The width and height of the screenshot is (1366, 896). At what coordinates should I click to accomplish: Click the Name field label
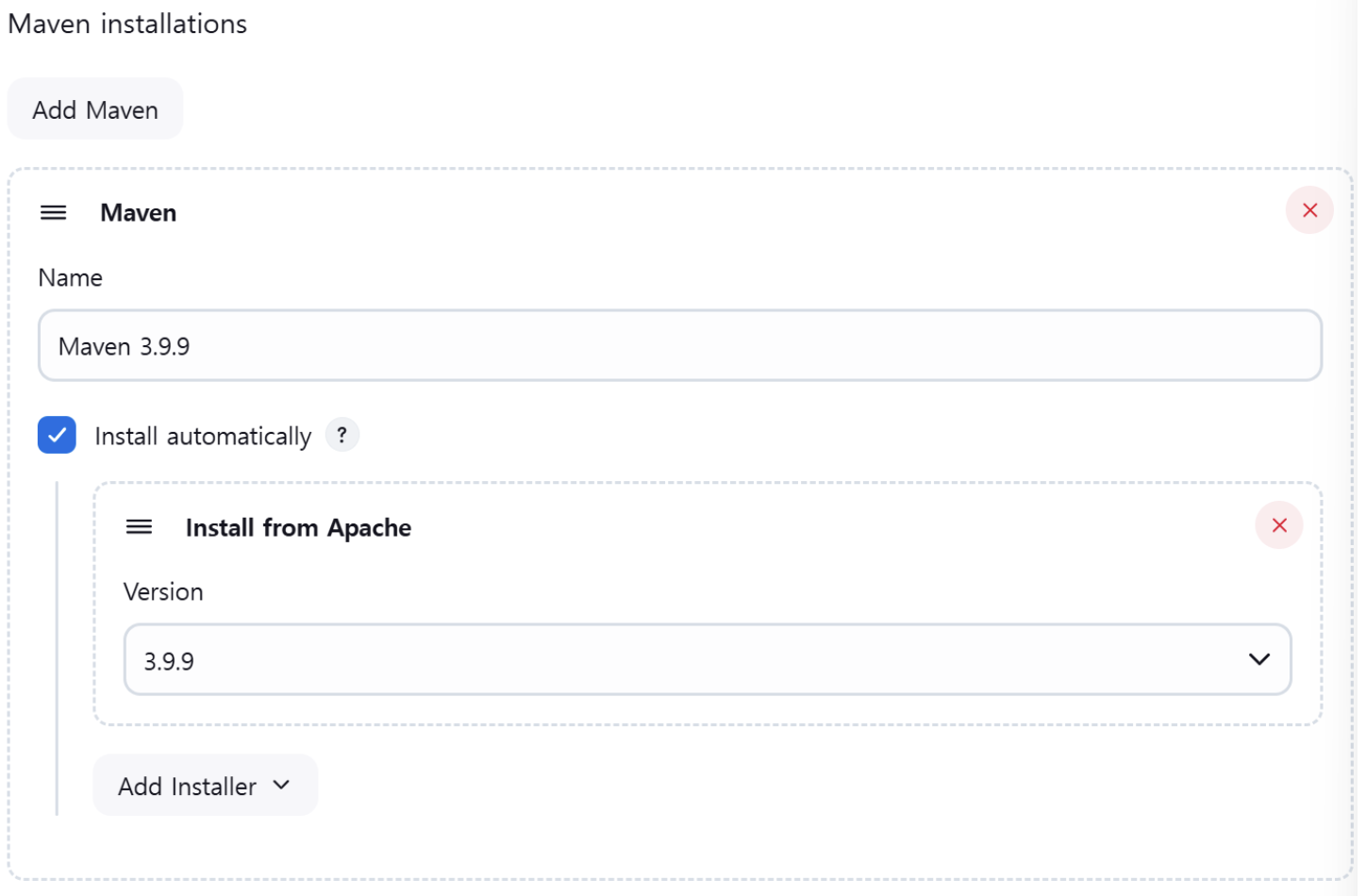coord(71,278)
